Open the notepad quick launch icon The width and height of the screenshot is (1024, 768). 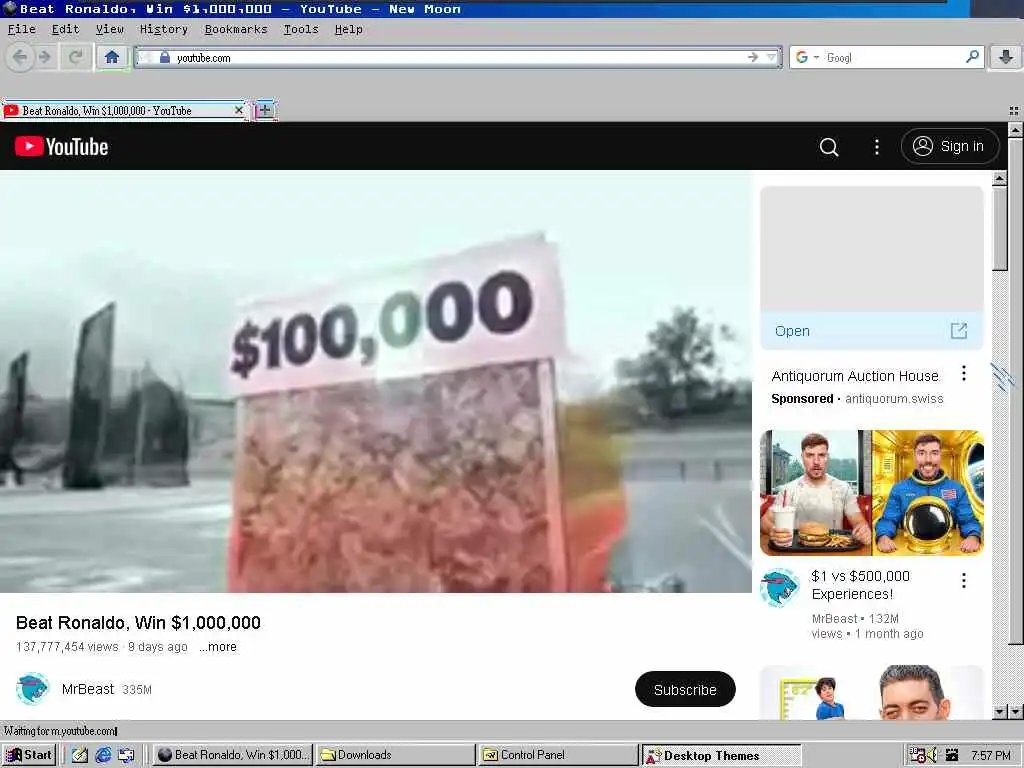tap(80, 755)
